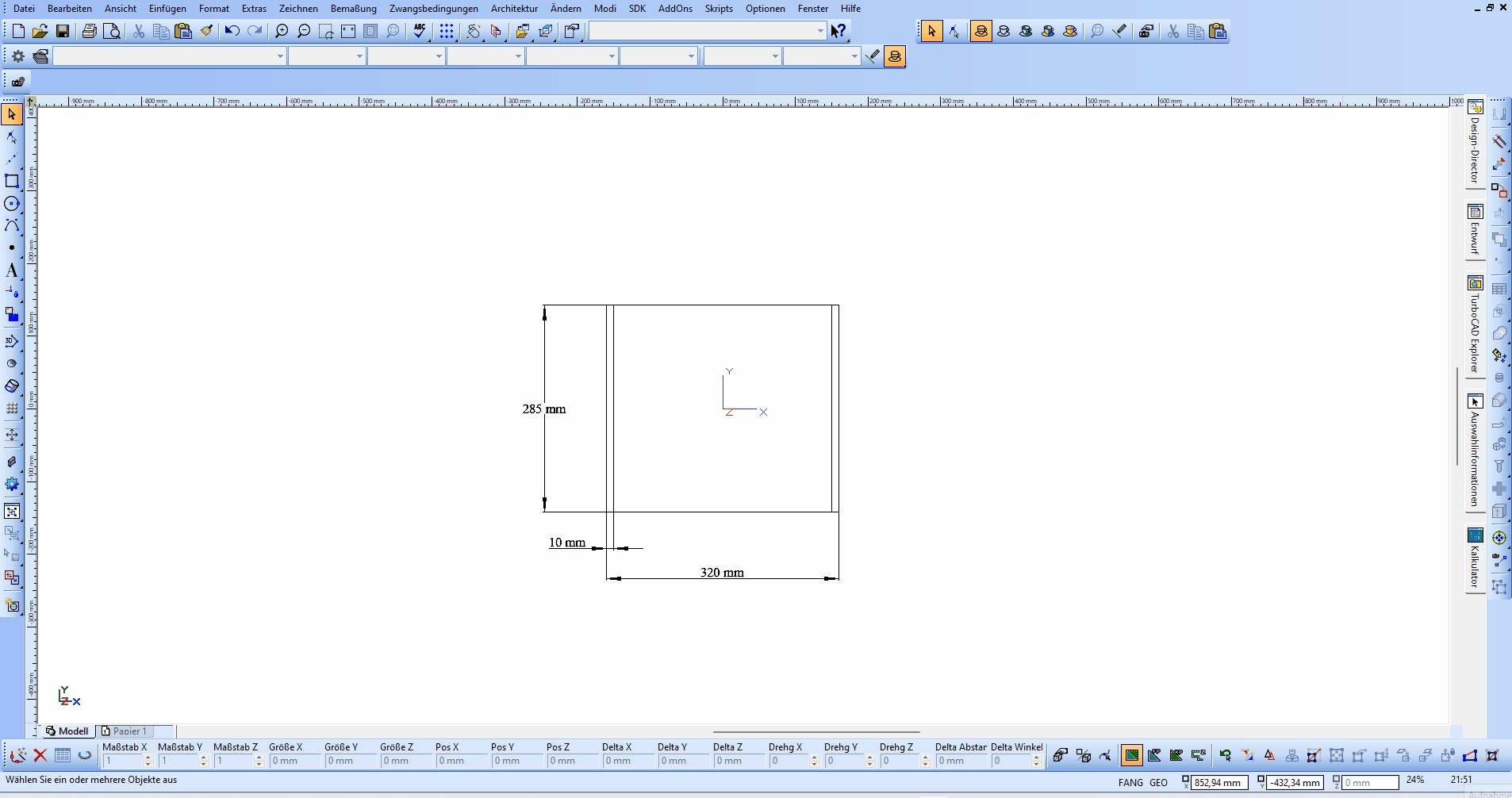Select the Line tool in the left toolbar
The height and width of the screenshot is (798, 1512).
pyautogui.click(x=12, y=159)
